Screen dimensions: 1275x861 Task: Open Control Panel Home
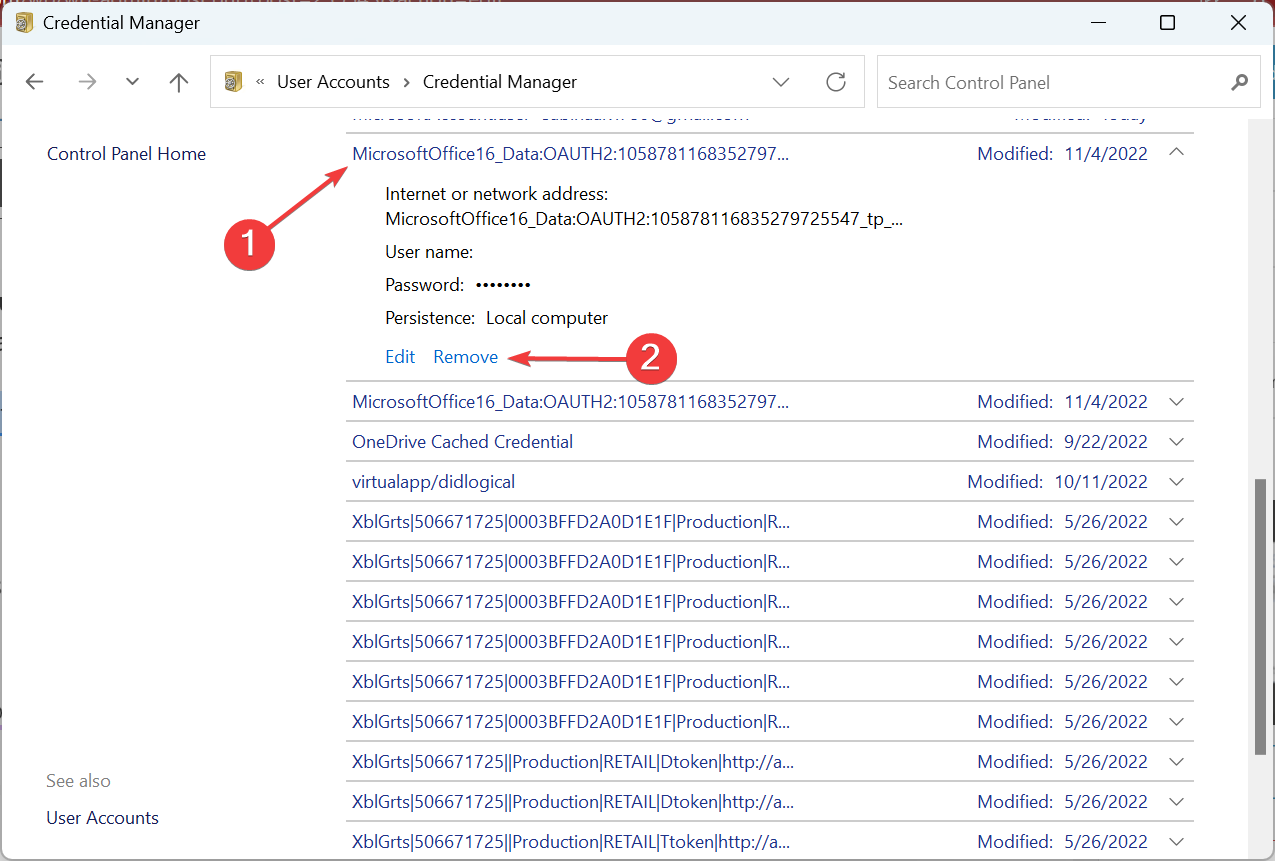click(x=127, y=154)
